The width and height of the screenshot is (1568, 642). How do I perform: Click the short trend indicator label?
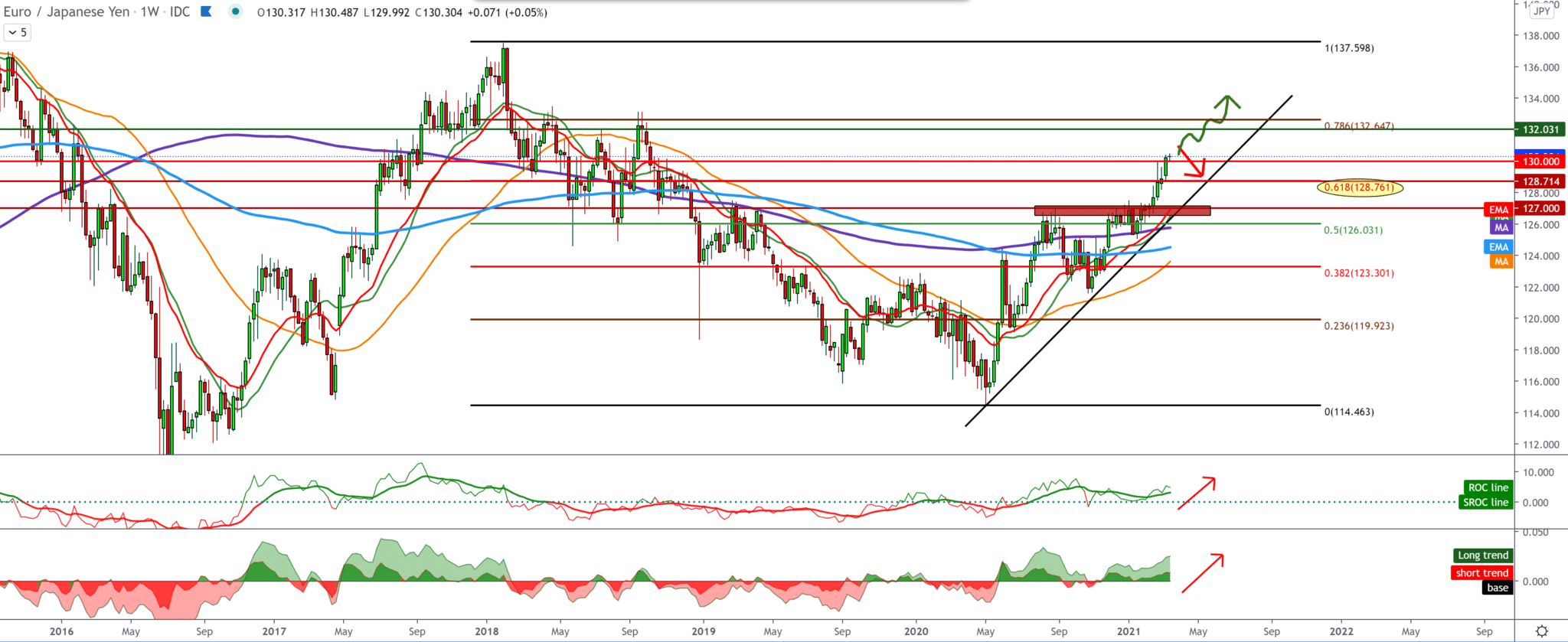coord(1481,572)
